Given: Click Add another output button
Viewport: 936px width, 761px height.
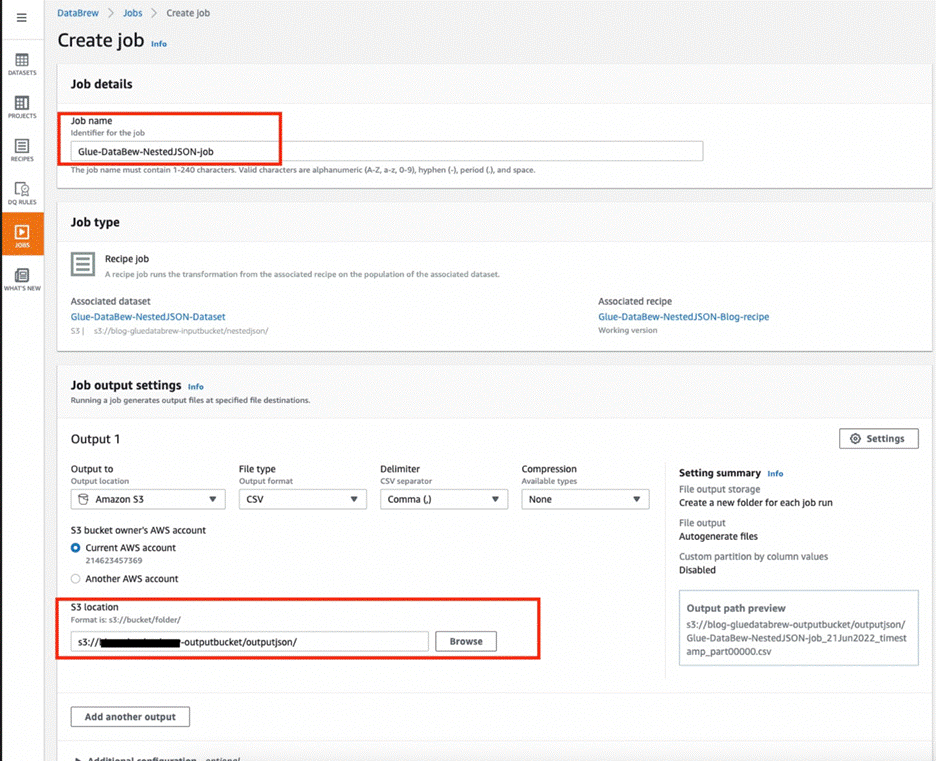Looking at the screenshot, I should 130,717.
